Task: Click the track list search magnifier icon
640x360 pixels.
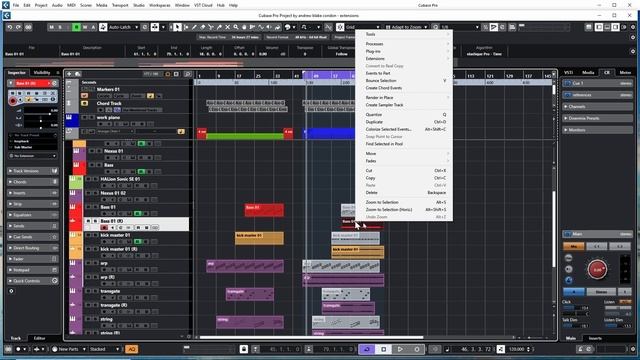Action: tap(188, 74)
